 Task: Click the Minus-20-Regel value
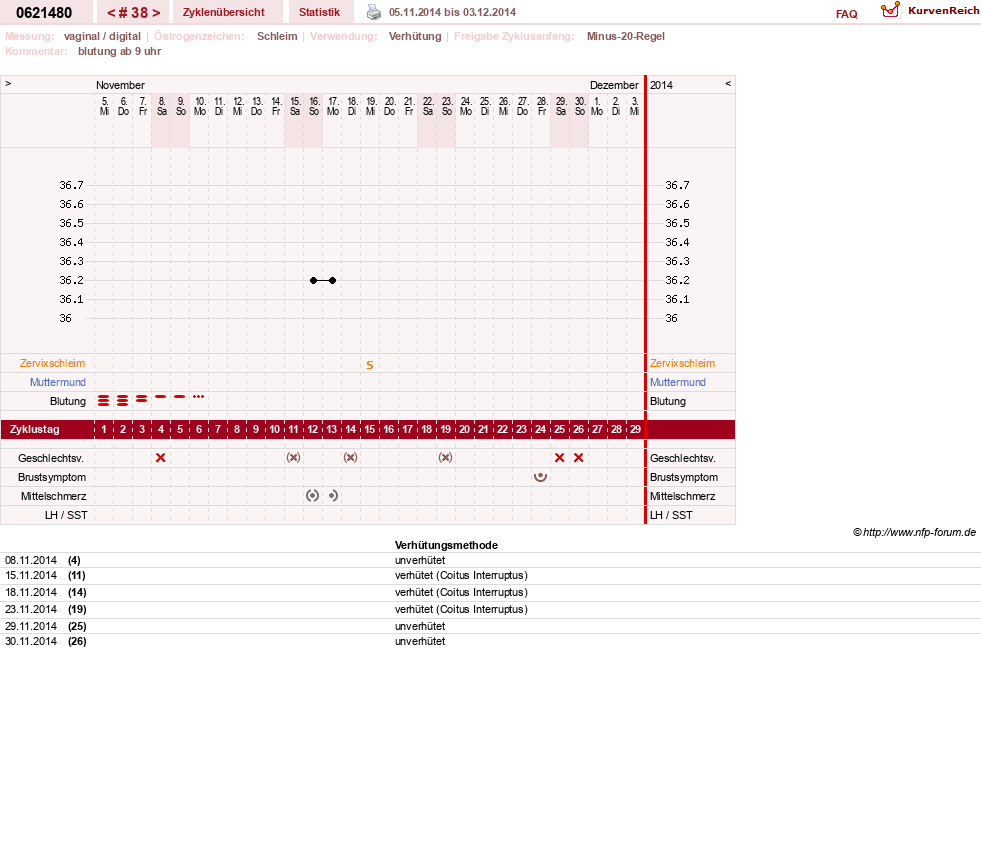point(626,36)
